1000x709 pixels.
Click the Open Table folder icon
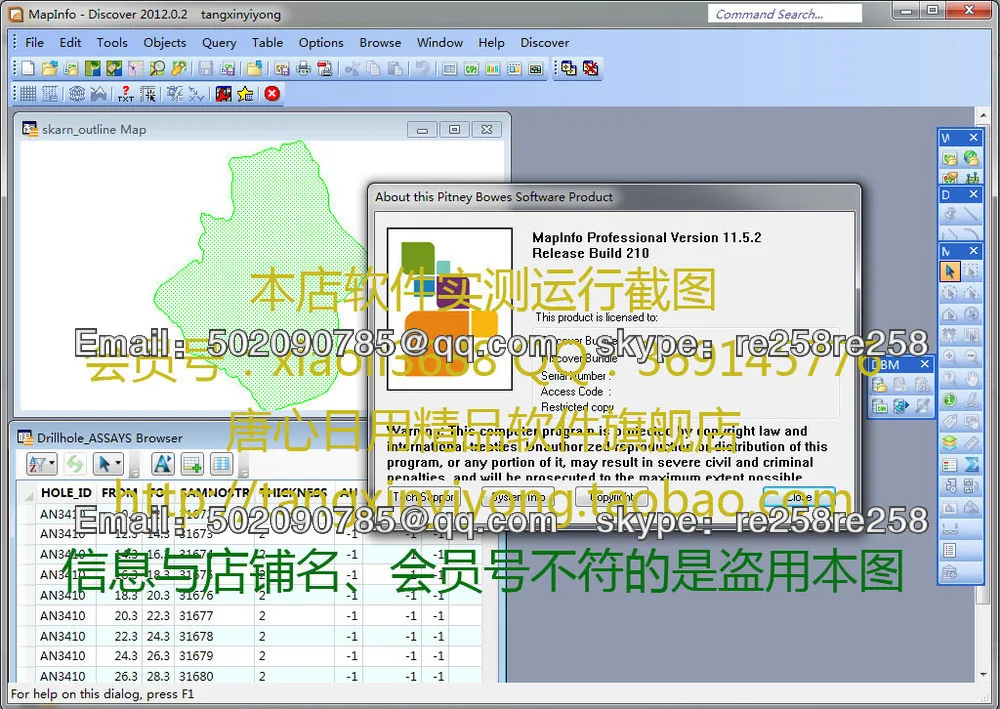click(x=50, y=68)
